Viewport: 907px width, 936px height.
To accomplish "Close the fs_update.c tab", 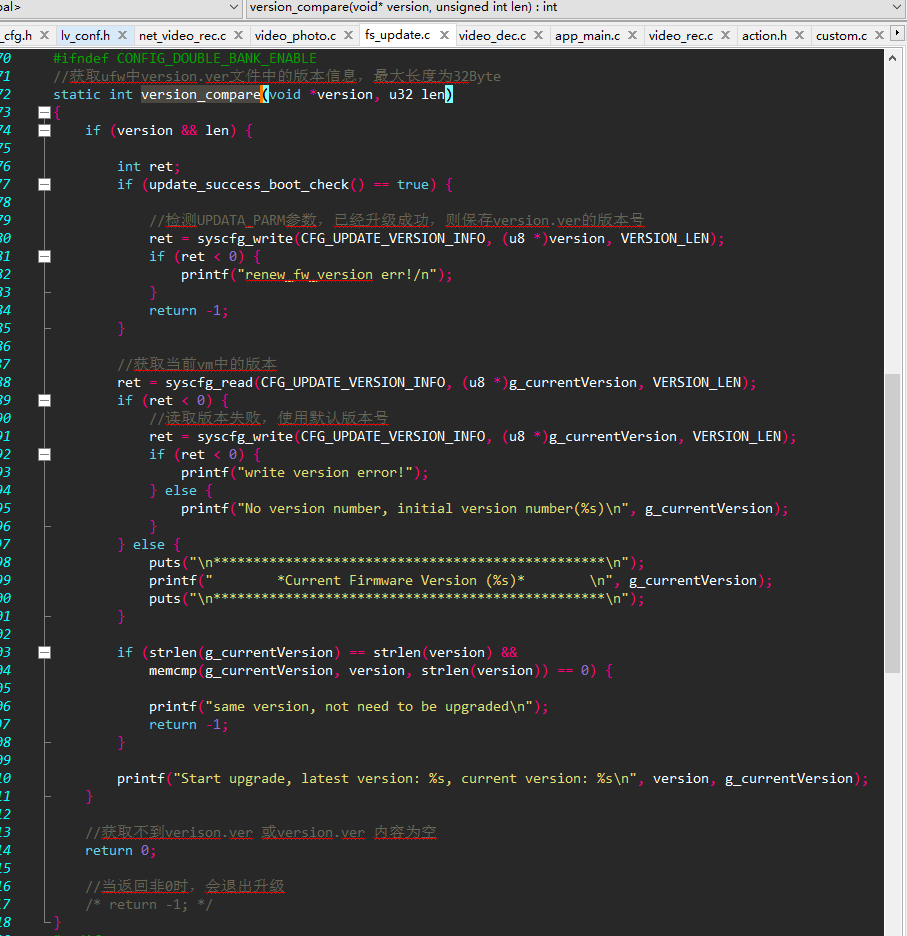I will pyautogui.click(x=444, y=35).
